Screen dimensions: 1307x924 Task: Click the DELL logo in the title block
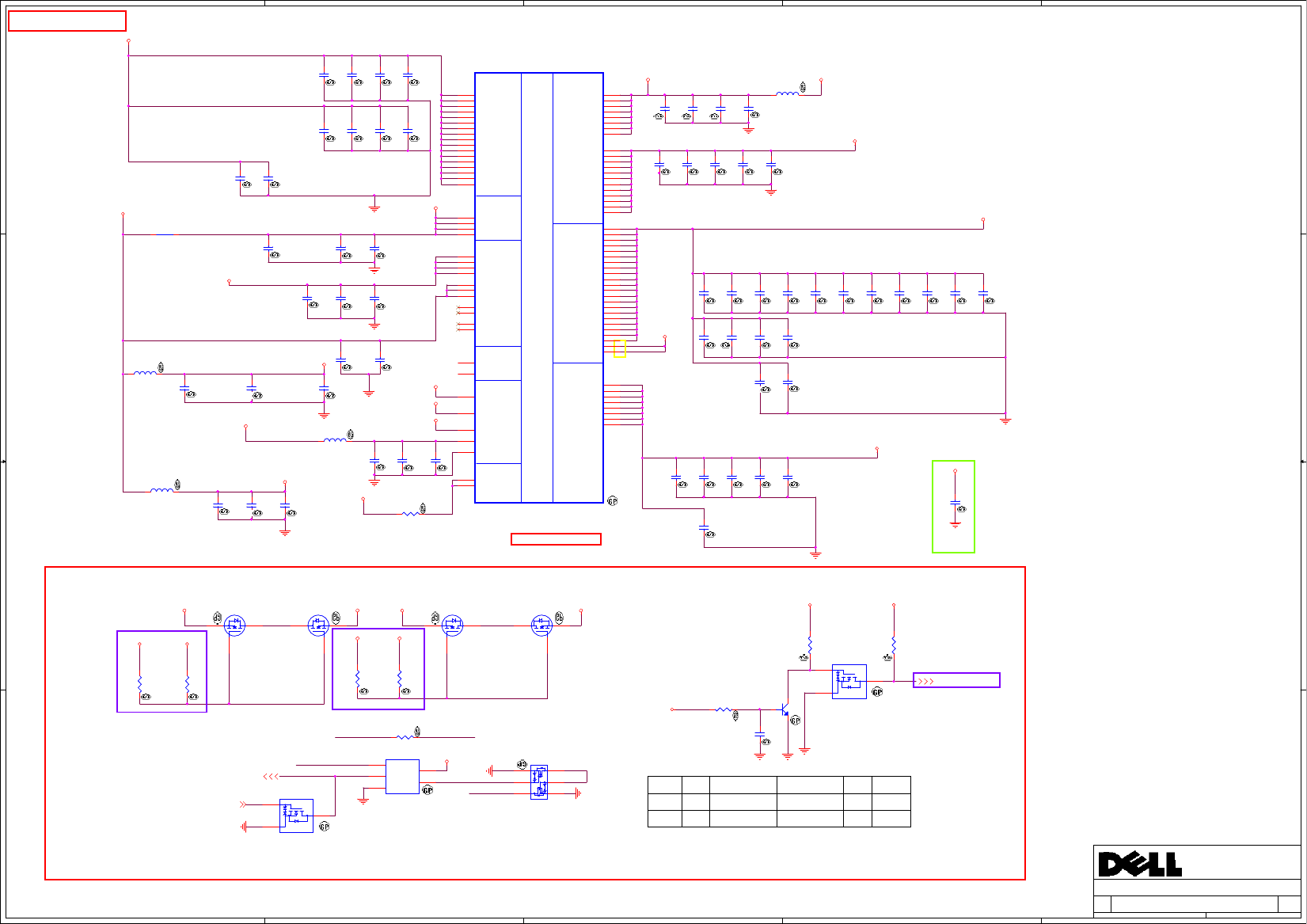pyautogui.click(x=1140, y=865)
